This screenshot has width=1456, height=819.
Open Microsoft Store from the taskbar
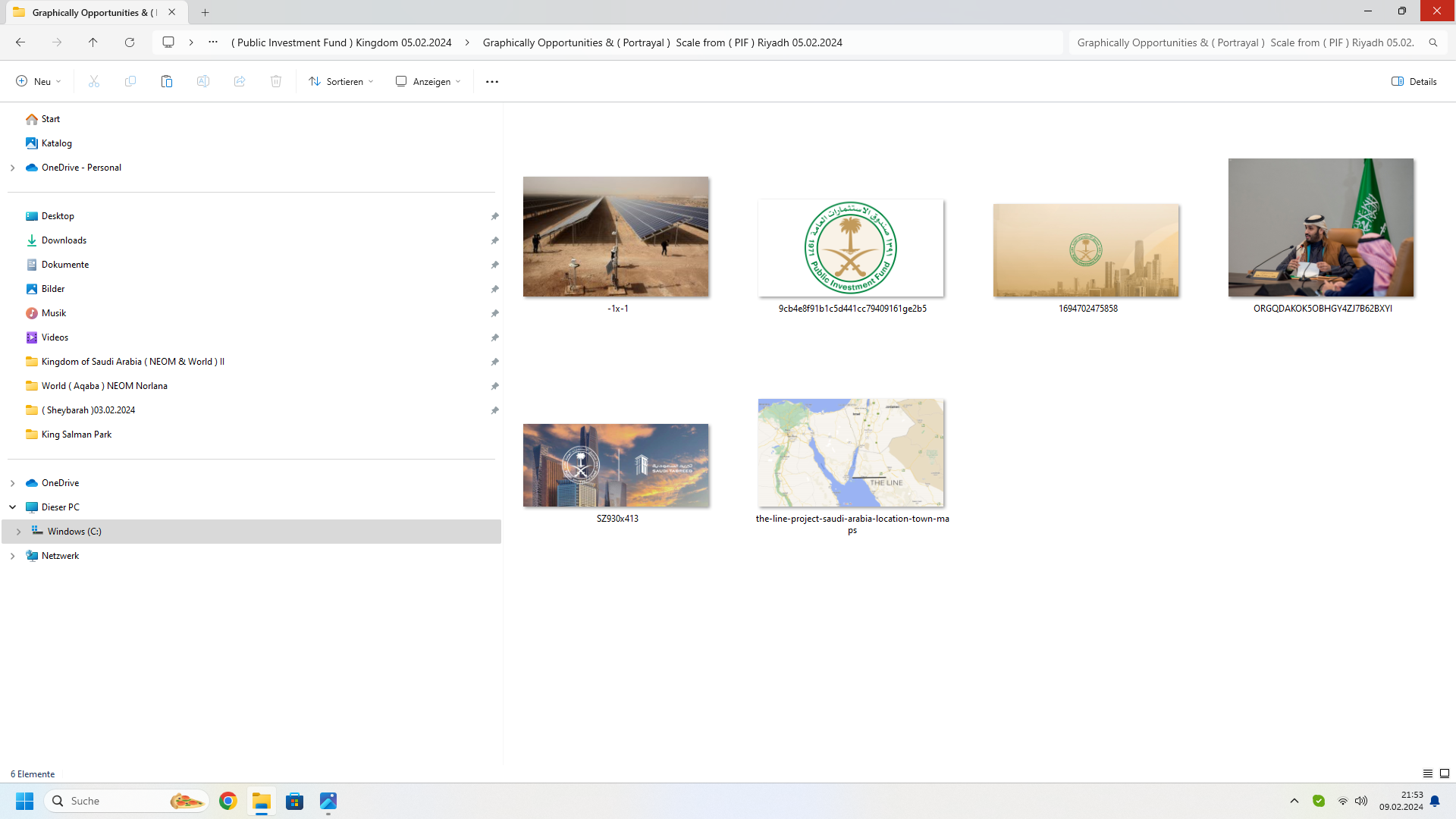click(x=295, y=801)
